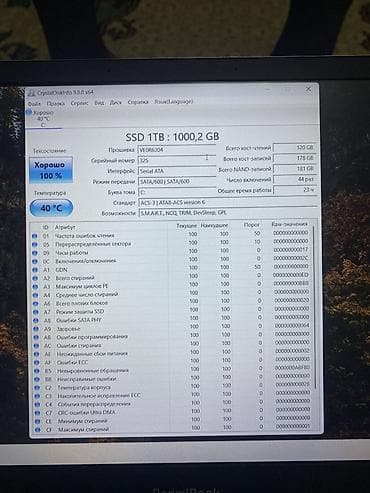The image size is (370, 493).
Task: Click the status icon of attribute A9
Action: (36, 329)
